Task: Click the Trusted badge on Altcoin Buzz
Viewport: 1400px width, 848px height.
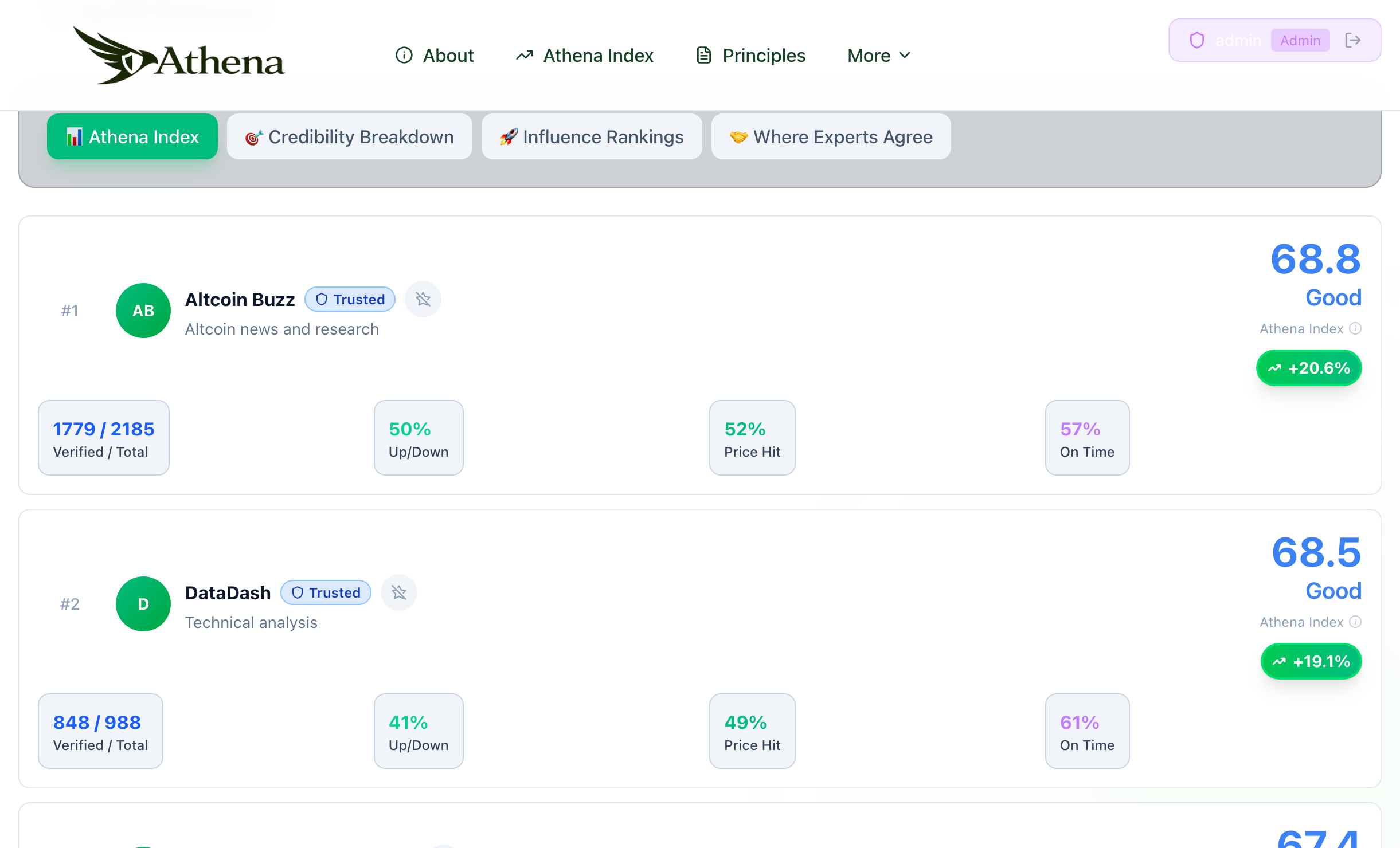Action: coord(350,299)
